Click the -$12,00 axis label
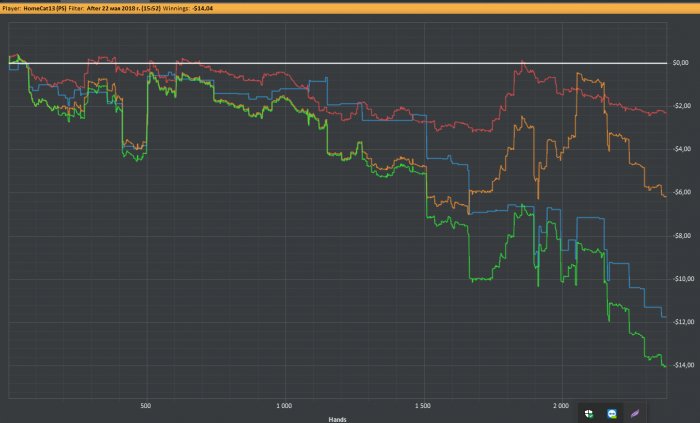Image resolution: width=700 pixels, height=423 pixels. tap(683, 322)
